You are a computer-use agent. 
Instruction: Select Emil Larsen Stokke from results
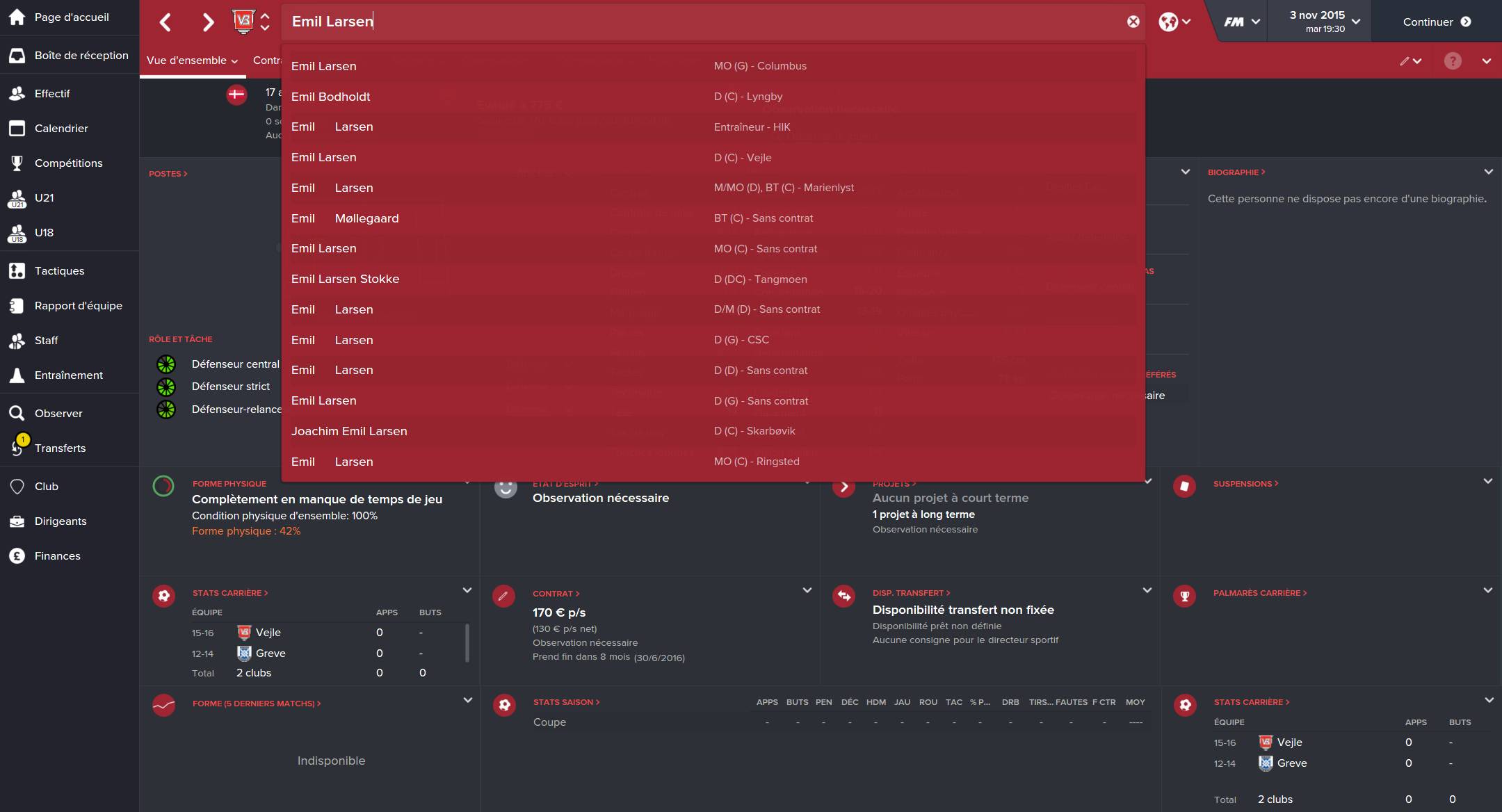pyautogui.click(x=345, y=279)
